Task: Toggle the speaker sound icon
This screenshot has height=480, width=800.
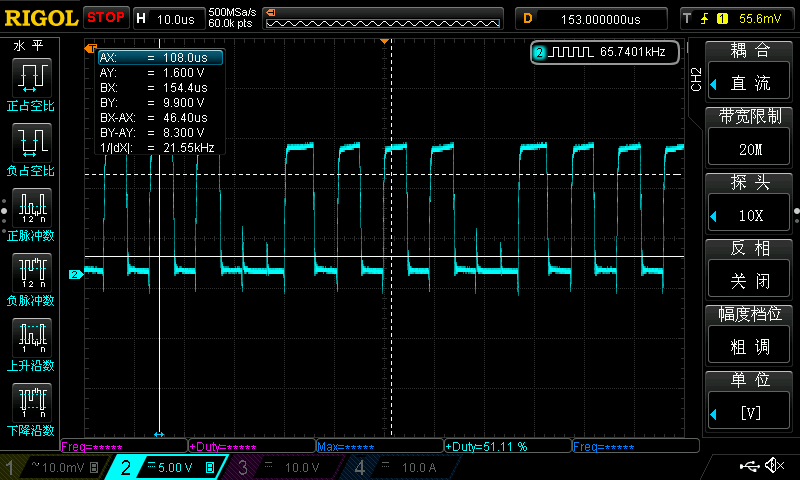Action: (774, 466)
